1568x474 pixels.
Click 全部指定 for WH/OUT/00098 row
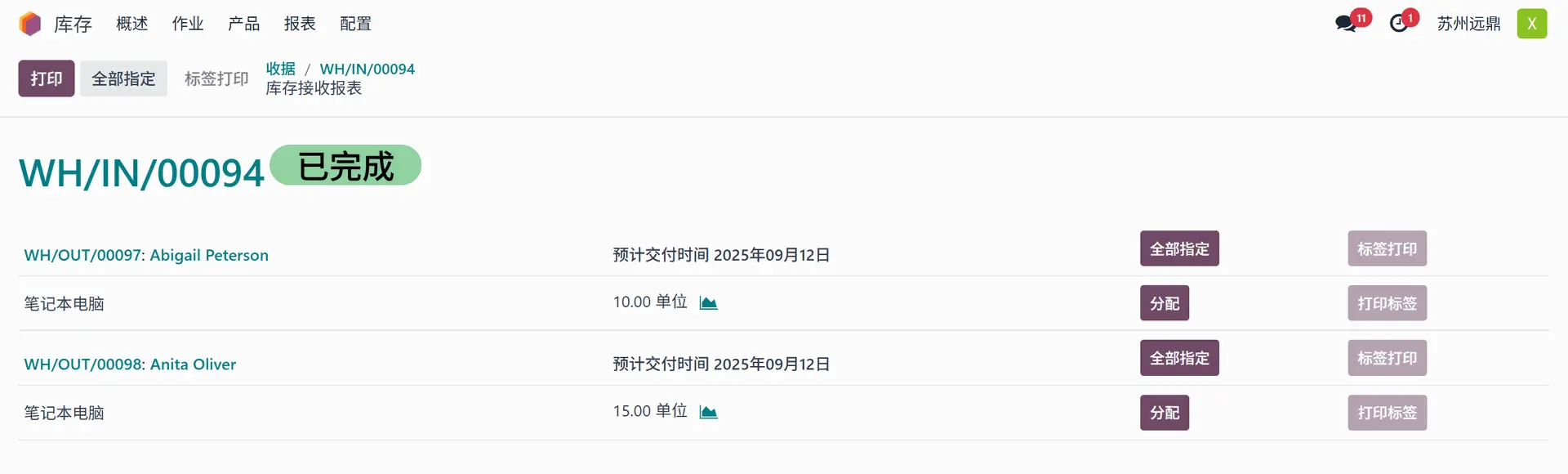pyautogui.click(x=1179, y=358)
